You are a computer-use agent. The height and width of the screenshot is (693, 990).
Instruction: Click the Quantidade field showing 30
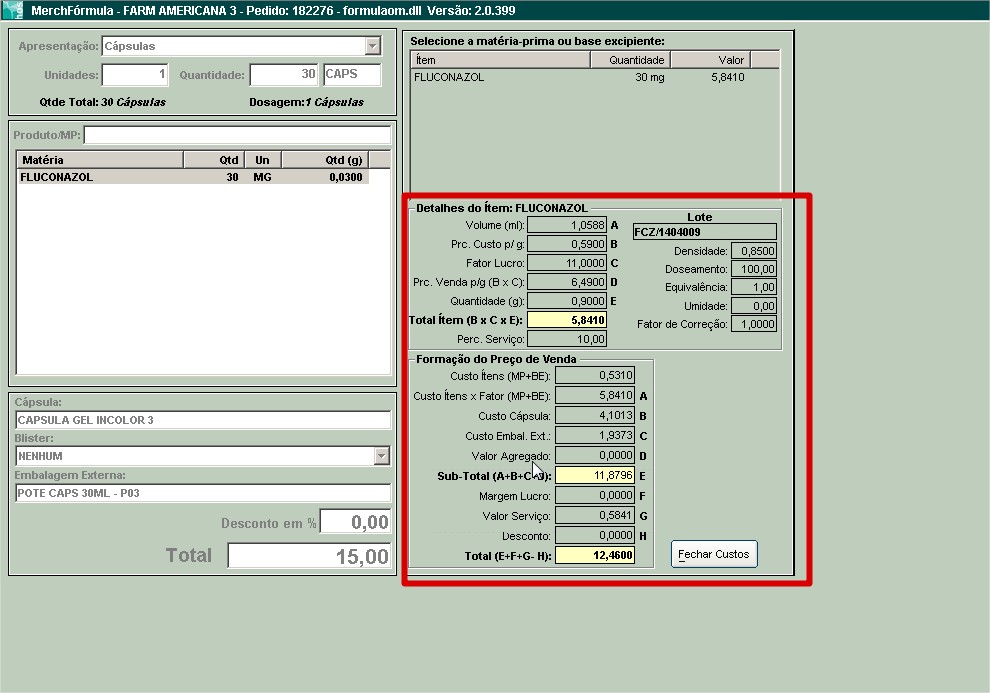283,75
